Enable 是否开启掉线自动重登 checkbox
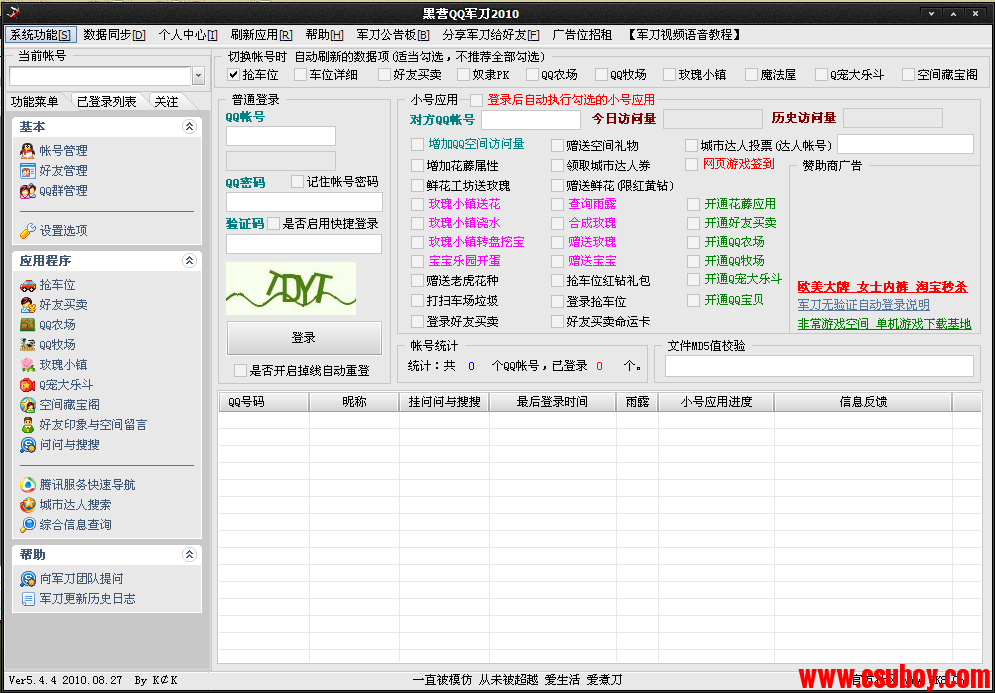The image size is (995, 693). 240,371
